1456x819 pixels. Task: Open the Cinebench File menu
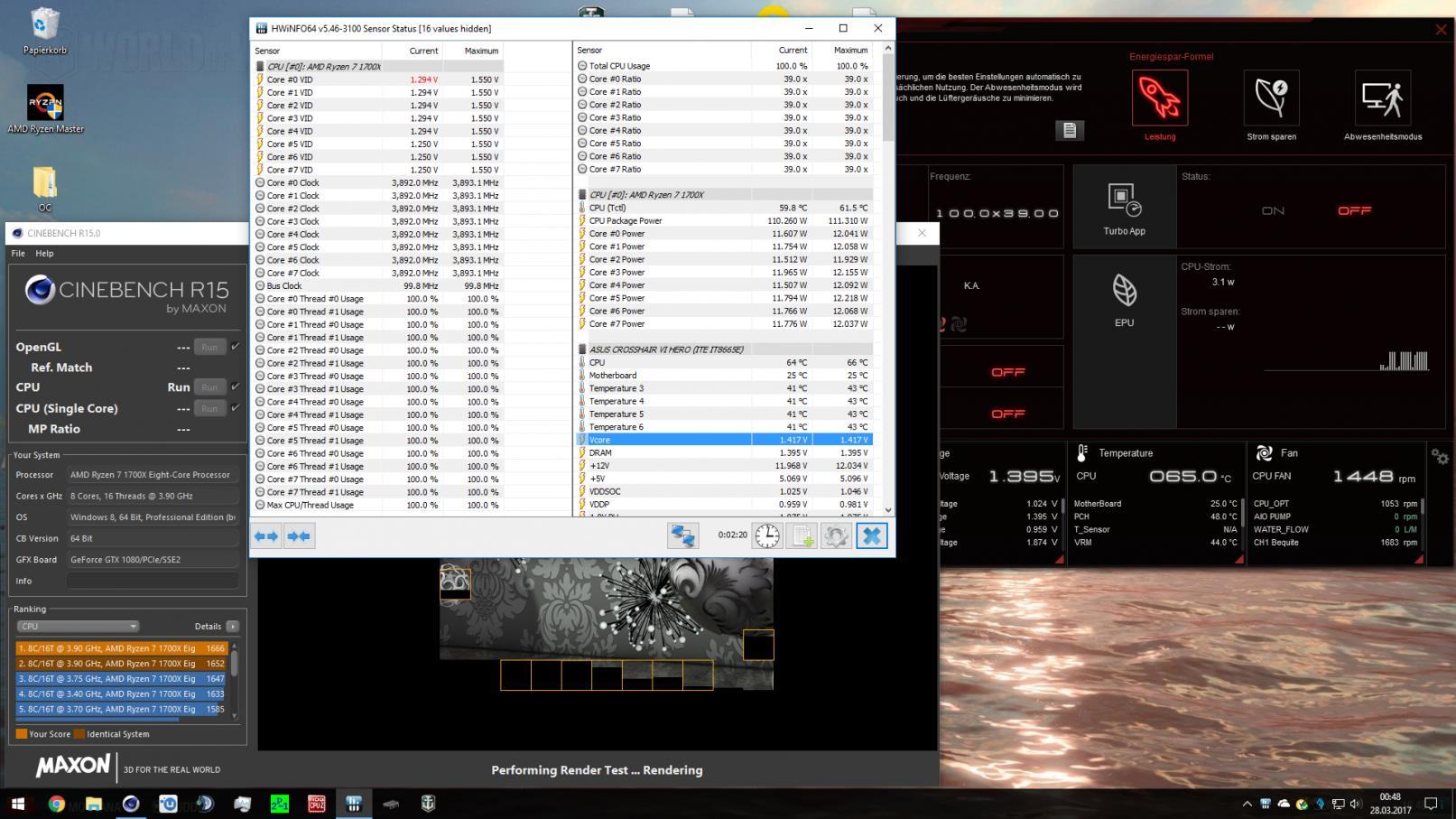point(18,254)
